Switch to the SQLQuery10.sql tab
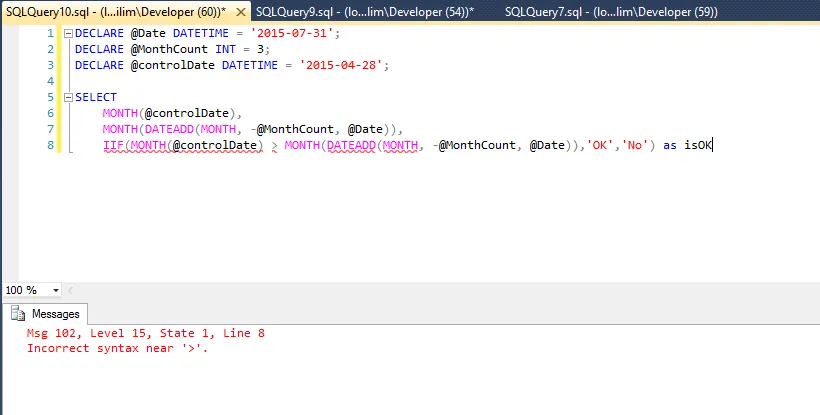Screen dimensions: 820x415 pos(116,11)
